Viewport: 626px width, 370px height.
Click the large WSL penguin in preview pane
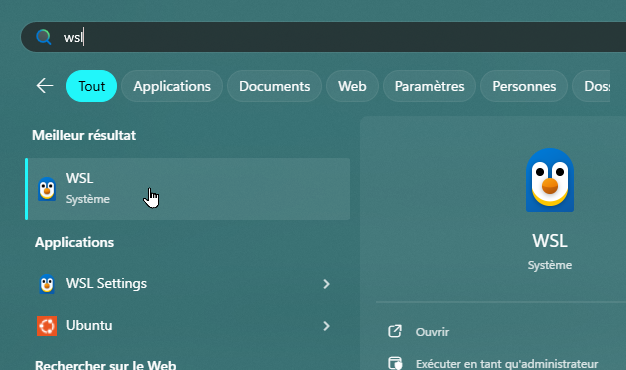tap(550, 180)
